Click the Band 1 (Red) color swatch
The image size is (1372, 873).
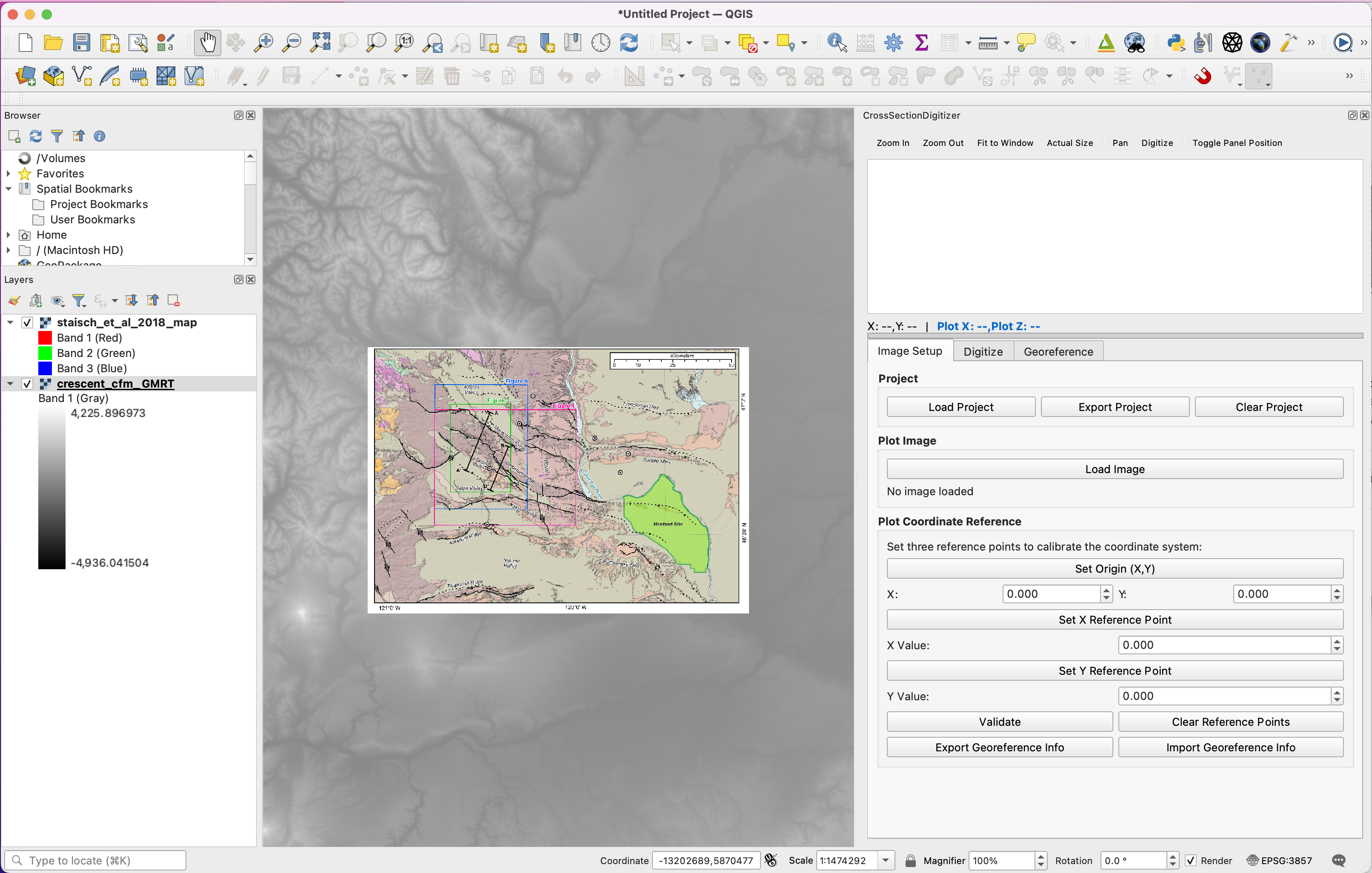[45, 338]
